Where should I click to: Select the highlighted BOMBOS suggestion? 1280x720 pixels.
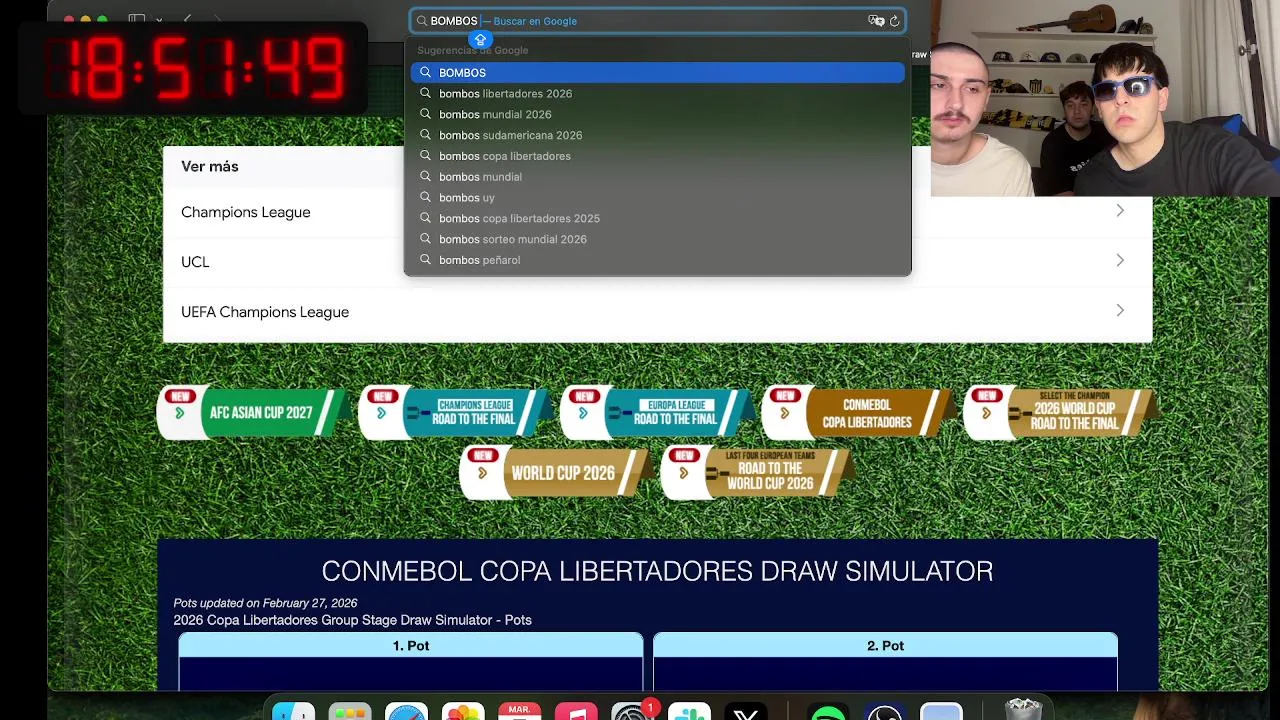(x=658, y=72)
